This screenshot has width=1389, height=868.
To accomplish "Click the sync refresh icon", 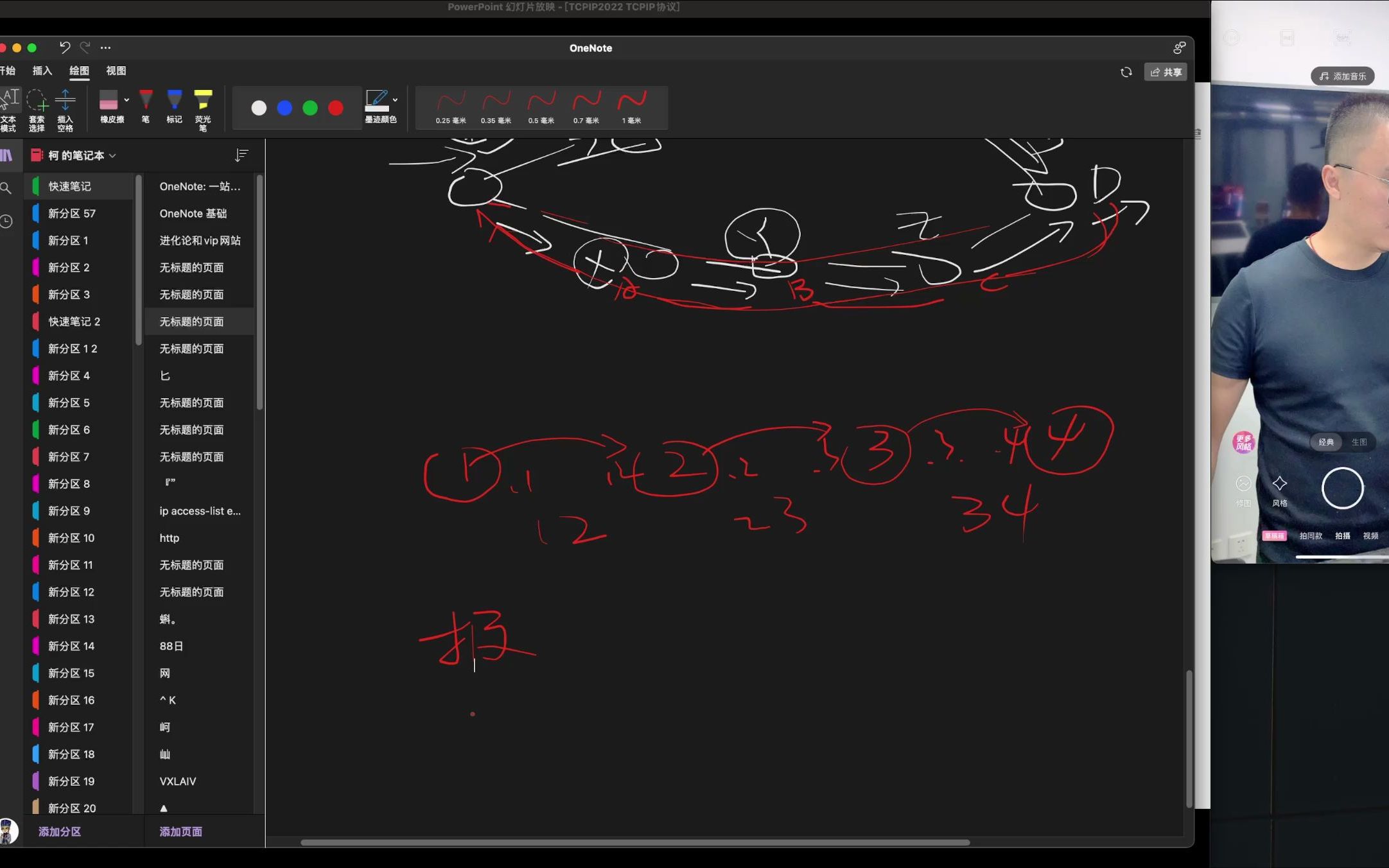I will pos(1126,72).
